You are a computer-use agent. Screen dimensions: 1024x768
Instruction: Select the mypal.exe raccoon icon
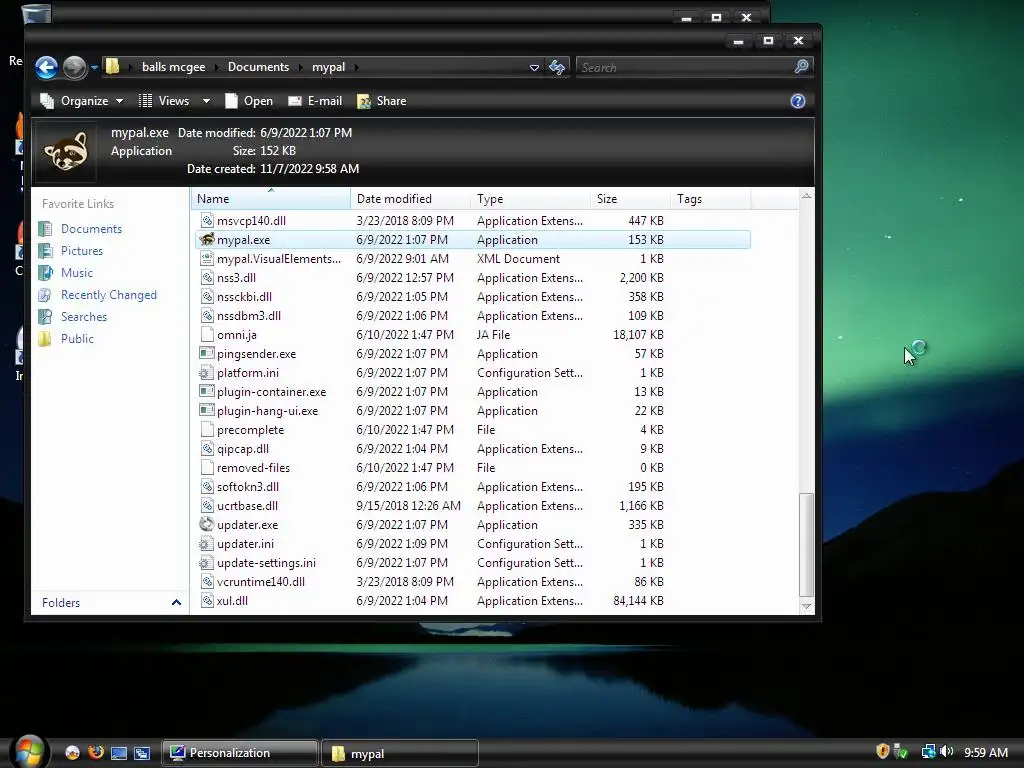click(206, 240)
